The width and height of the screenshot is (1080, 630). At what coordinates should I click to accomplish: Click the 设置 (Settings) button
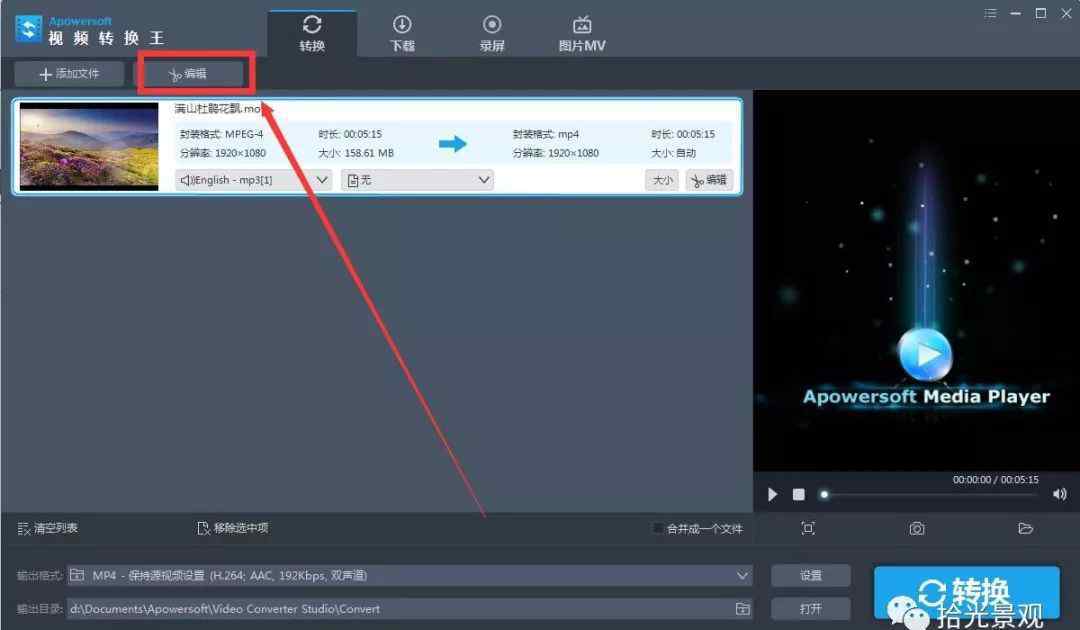[811, 575]
